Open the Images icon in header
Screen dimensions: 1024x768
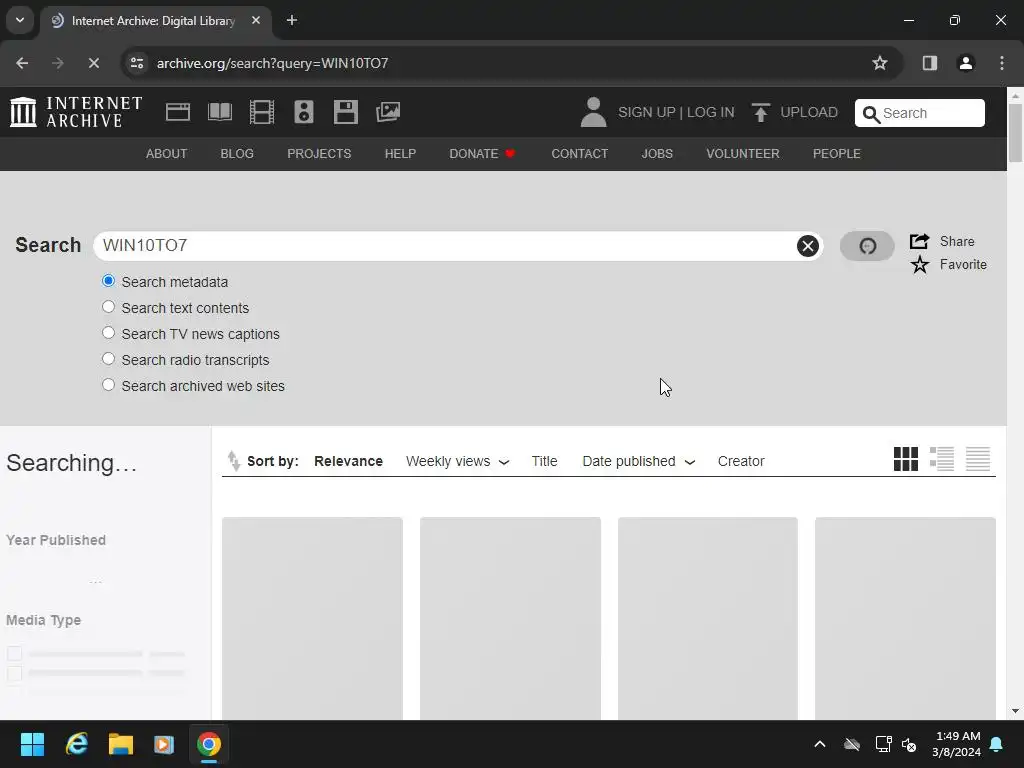(388, 112)
